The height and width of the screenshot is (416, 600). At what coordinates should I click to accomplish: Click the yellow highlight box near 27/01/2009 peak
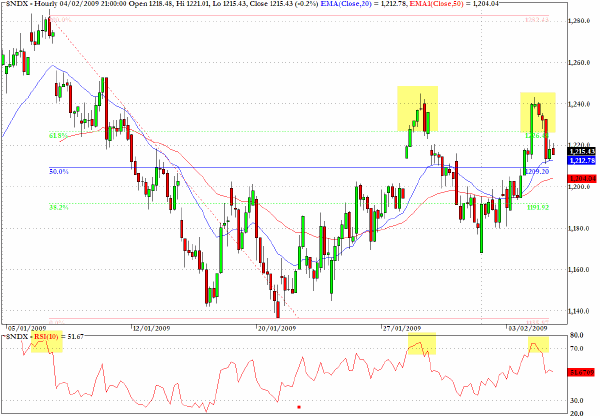click(417, 109)
